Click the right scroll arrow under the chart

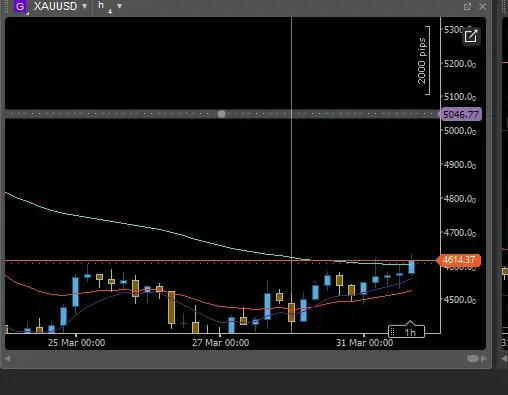[x=484, y=359]
